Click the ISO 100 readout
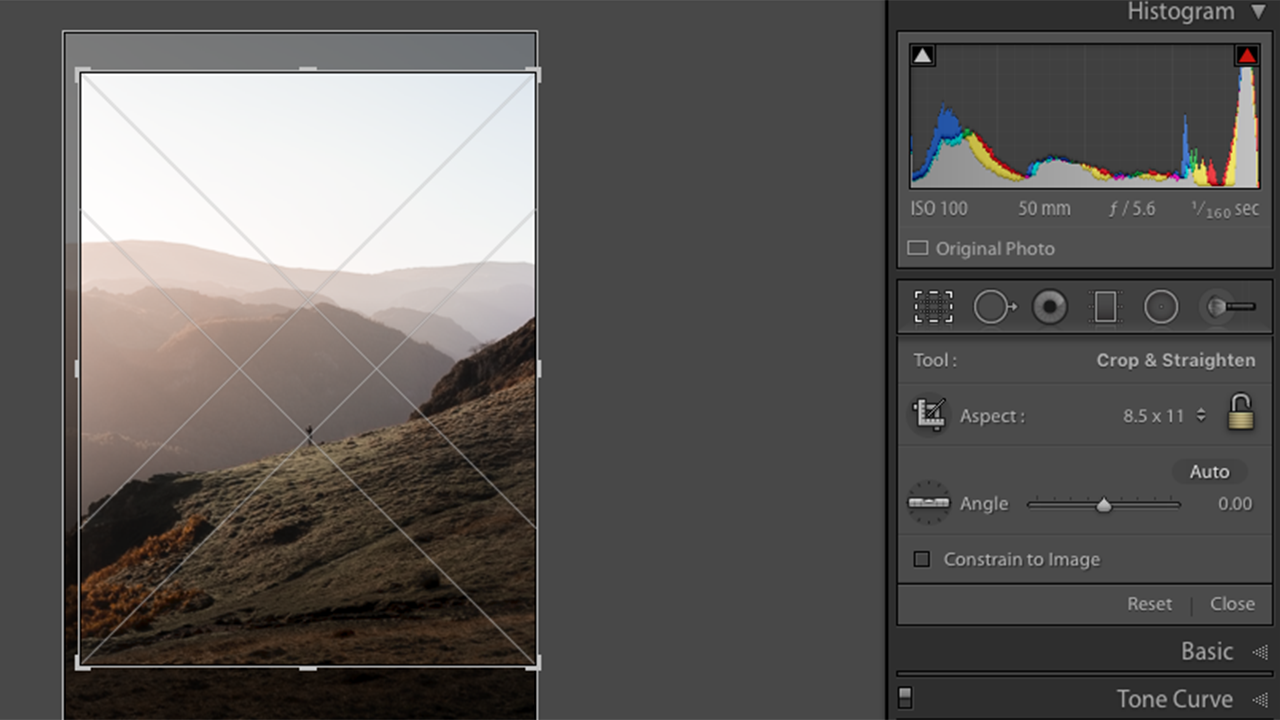This screenshot has height=720, width=1280. [x=939, y=209]
